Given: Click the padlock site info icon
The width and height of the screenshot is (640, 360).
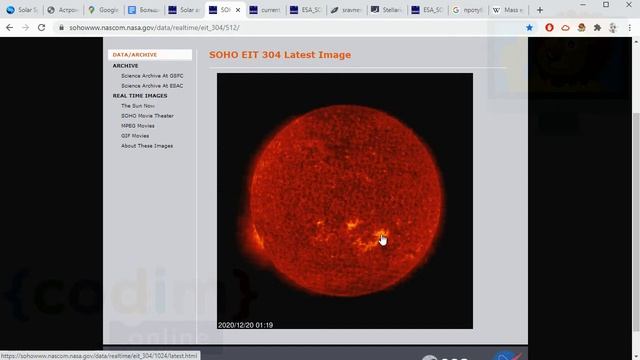Looking at the screenshot, I should click(62, 27).
